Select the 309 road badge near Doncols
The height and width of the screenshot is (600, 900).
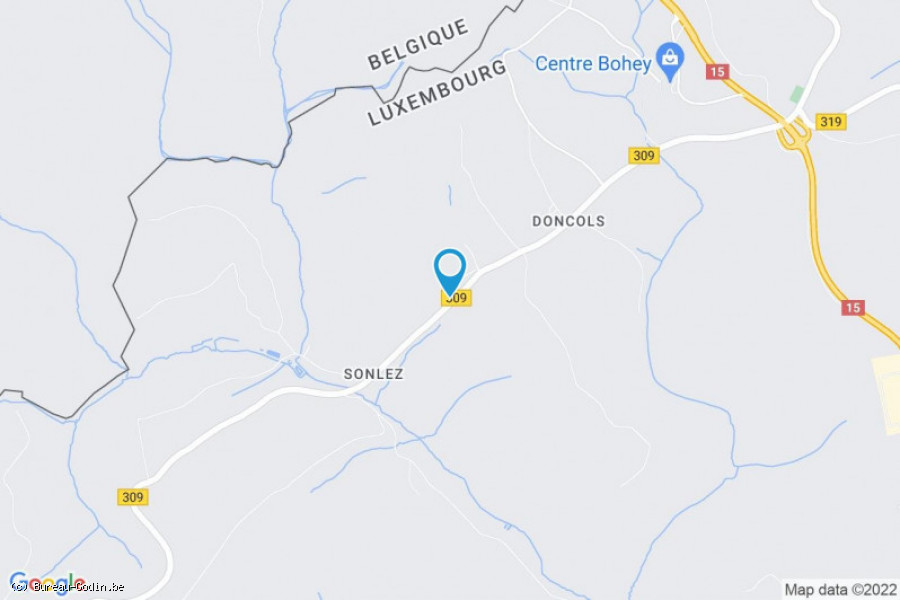point(643,155)
